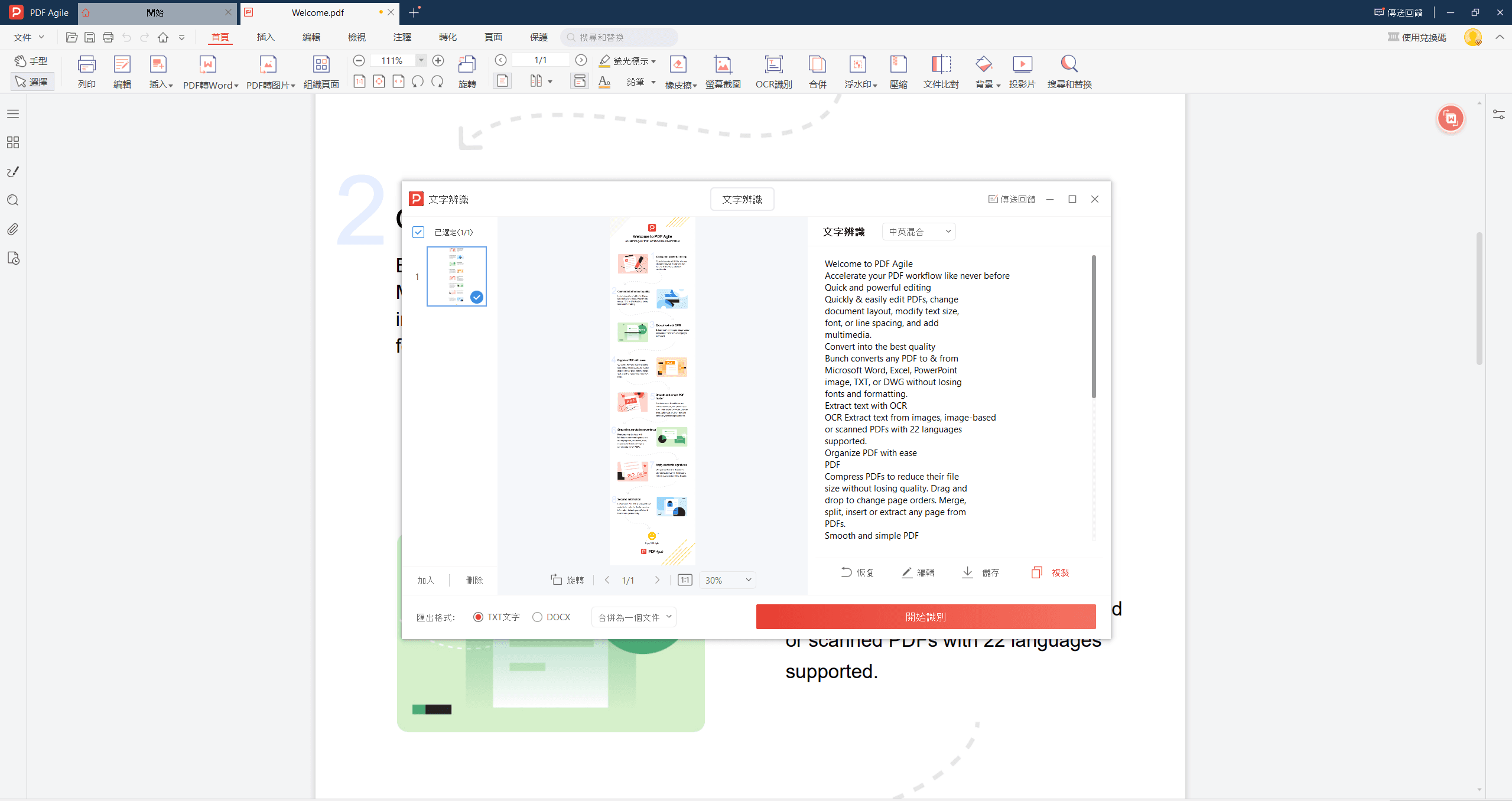Open the 文件 file menu dropdown
The height and width of the screenshot is (801, 1512).
29,37
